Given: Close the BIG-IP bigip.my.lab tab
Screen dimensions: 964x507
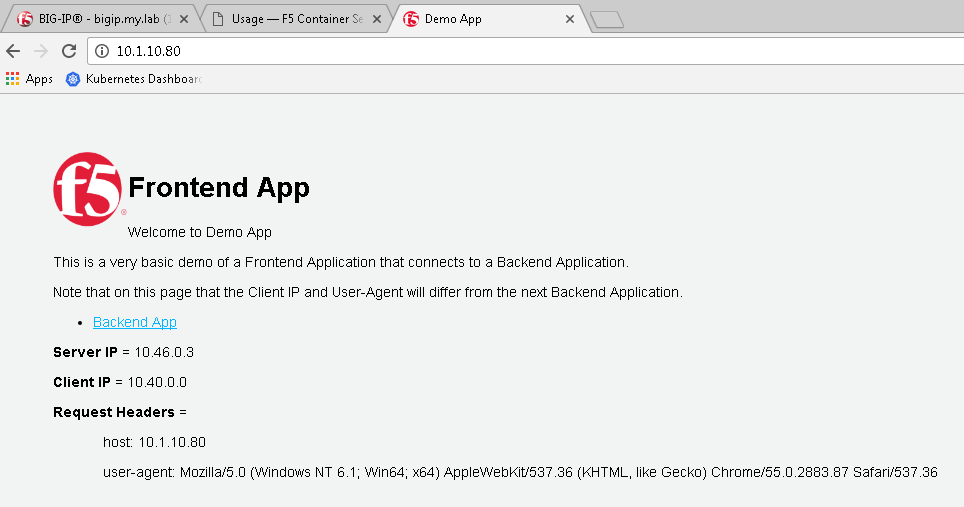Looking at the screenshot, I should (184, 19).
